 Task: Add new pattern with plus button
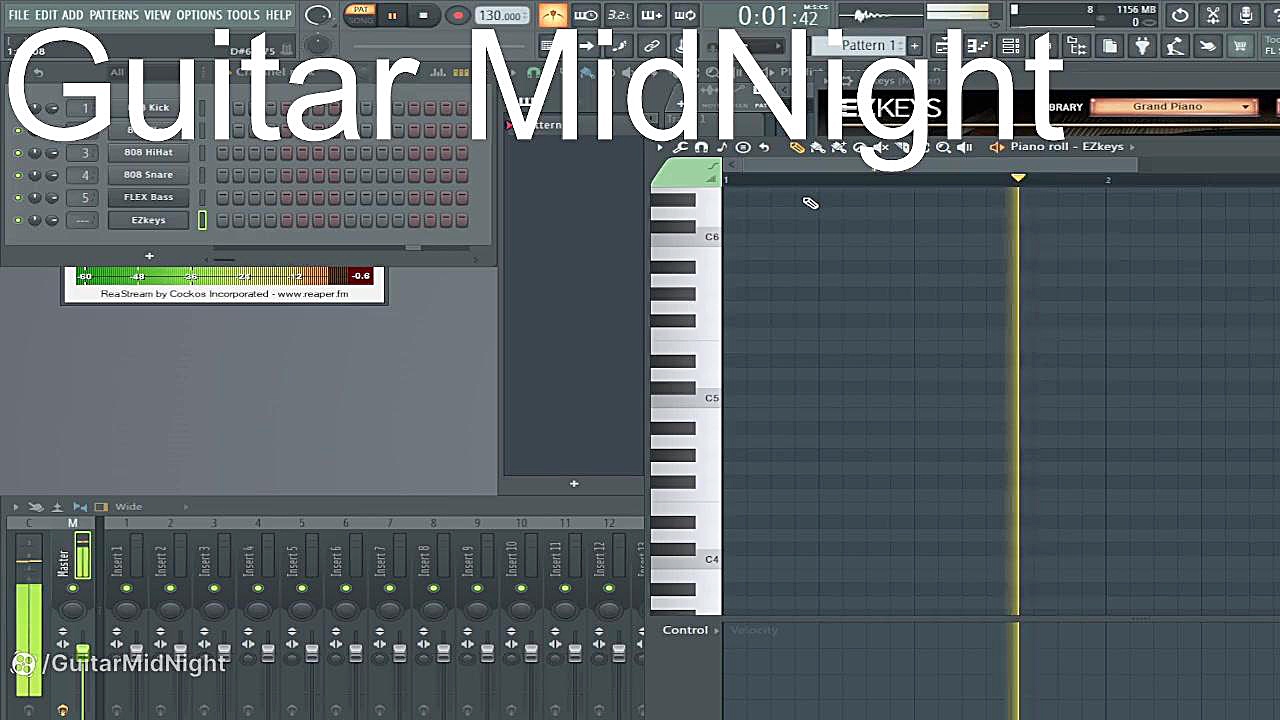[x=914, y=46]
